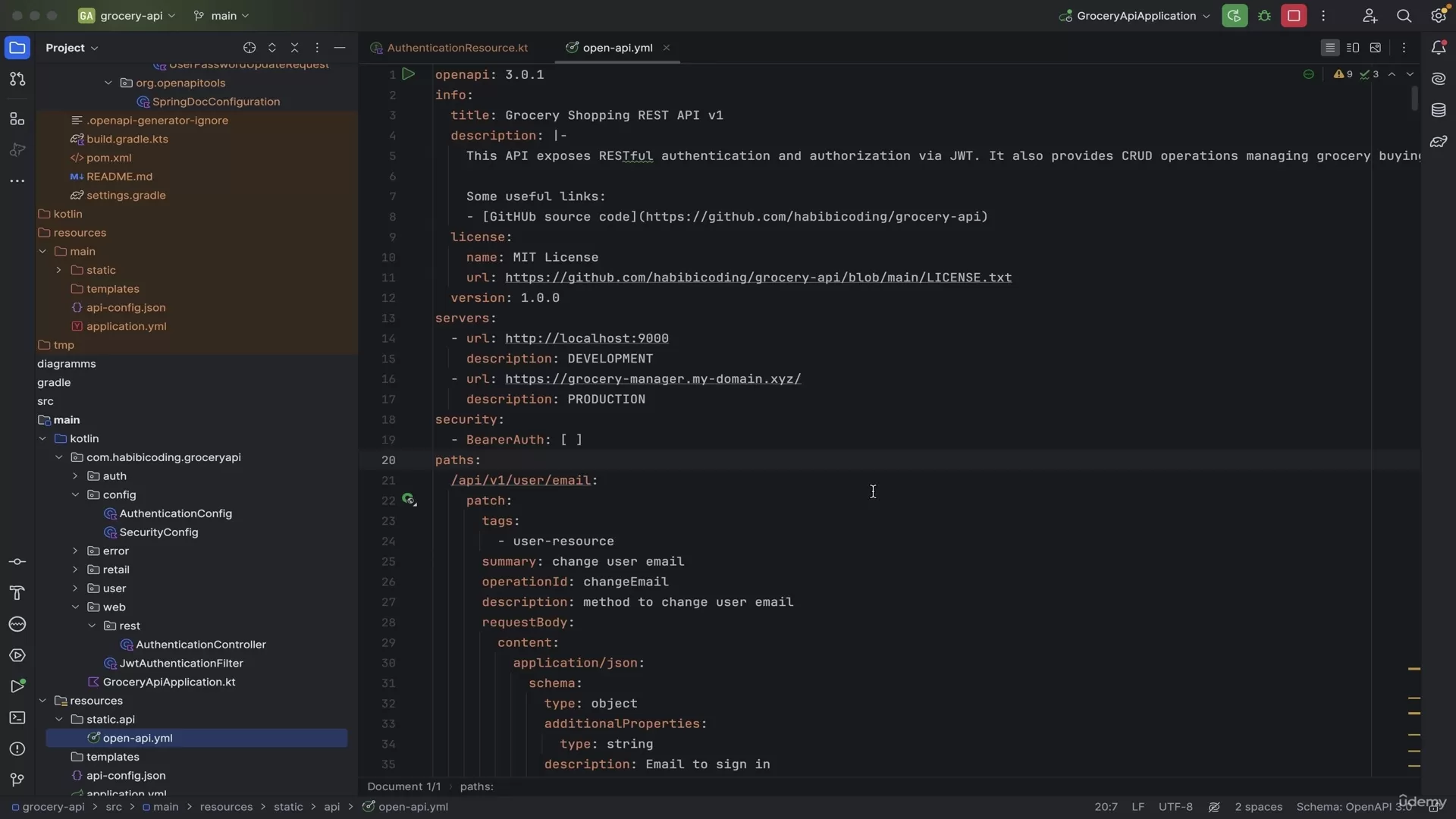1456x819 pixels.
Task: Run GroceryApiApplication with the green run icon
Action: tap(1235, 15)
